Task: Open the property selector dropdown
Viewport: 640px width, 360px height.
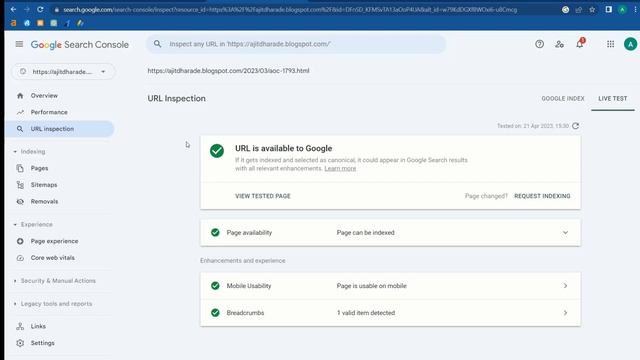Action: [63, 71]
